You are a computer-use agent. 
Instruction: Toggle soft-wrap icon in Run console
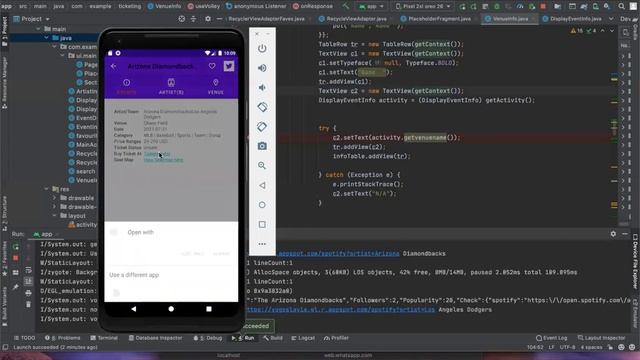tap(28, 270)
